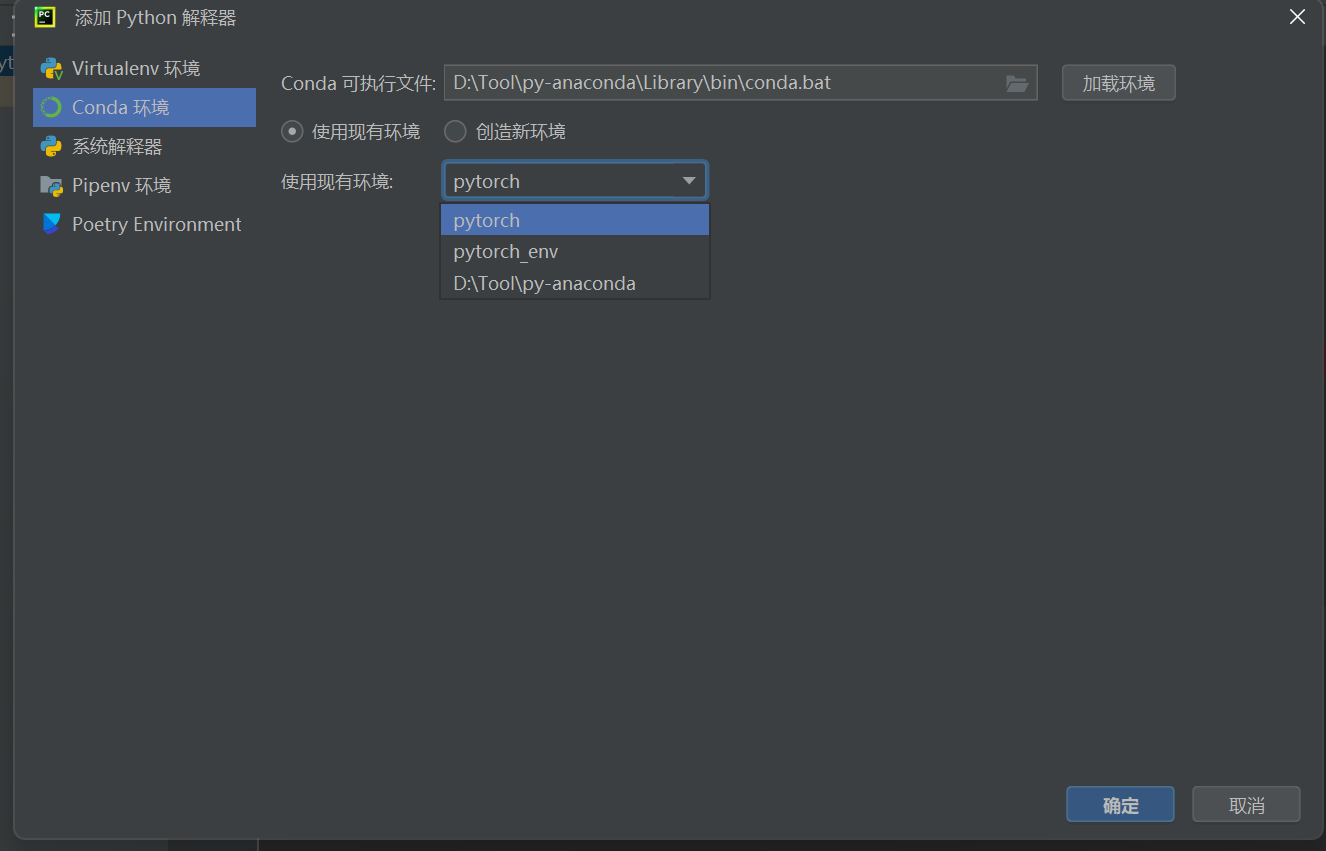Click the green Conda ring icon
Screen dimensions: 1326x851
51,108
